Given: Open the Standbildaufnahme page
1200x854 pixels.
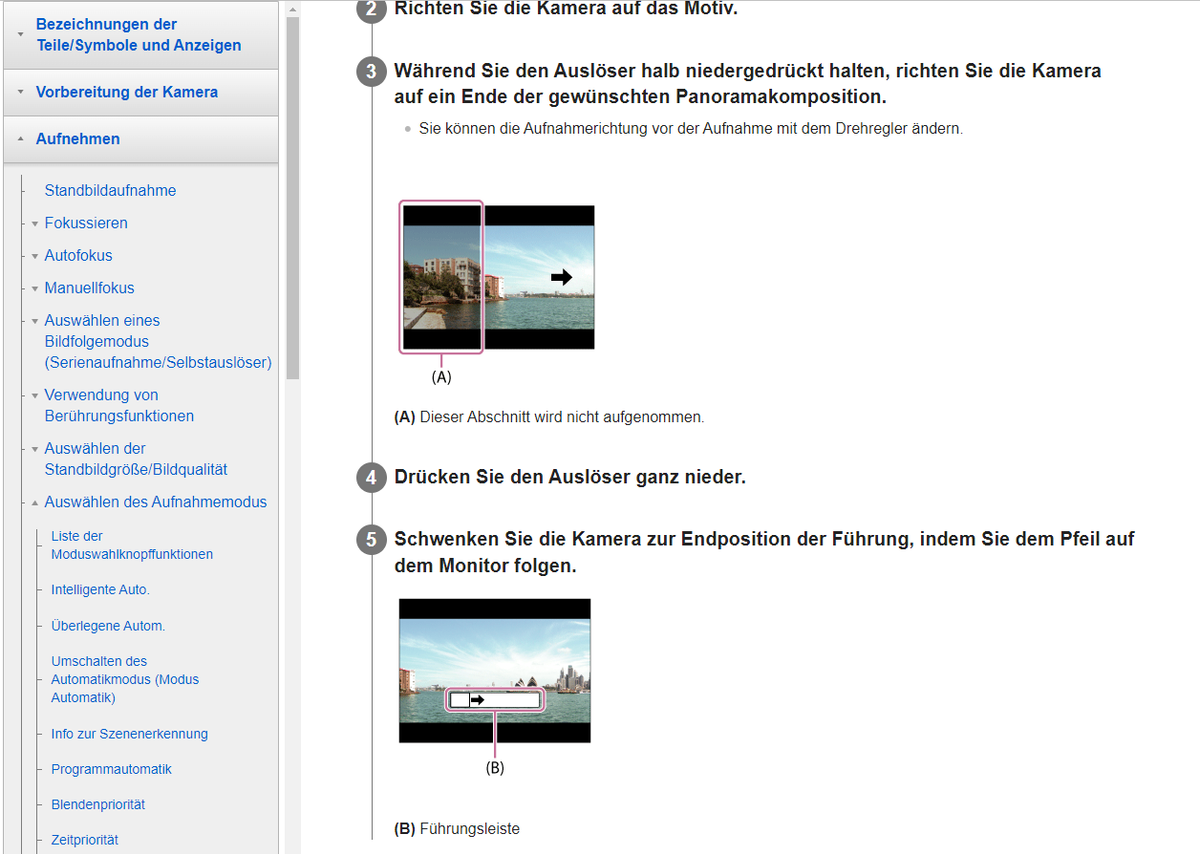Looking at the screenshot, I should click(x=110, y=190).
